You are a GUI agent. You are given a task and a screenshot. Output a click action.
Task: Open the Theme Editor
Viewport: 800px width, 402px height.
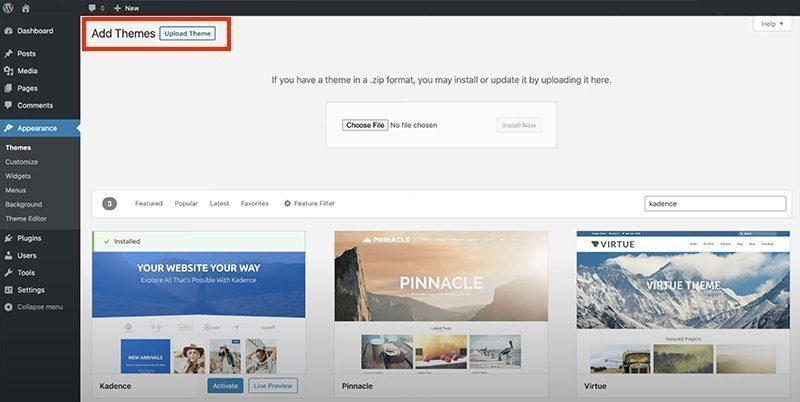coord(26,218)
